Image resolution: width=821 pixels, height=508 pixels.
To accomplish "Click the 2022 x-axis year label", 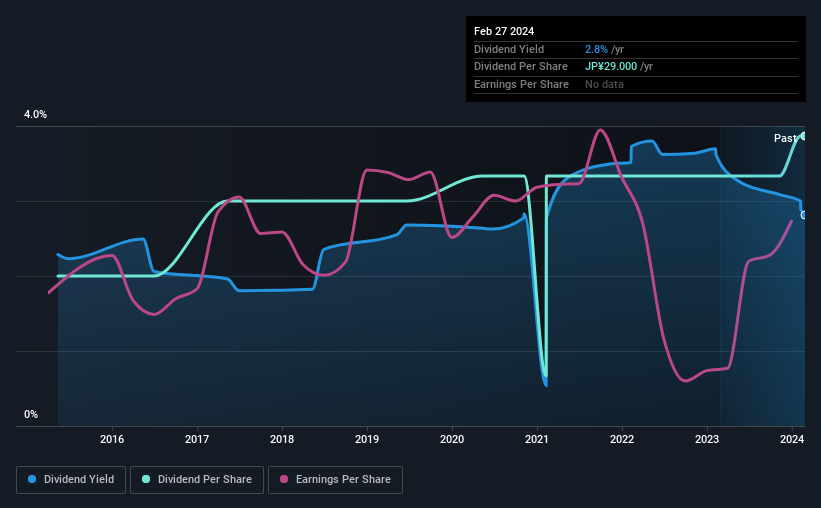I will 622,439.
